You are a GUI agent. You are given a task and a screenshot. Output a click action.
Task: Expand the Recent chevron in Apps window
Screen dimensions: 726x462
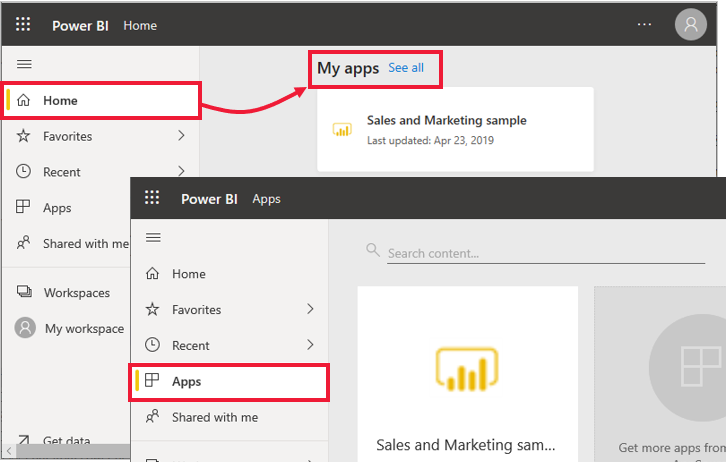(310, 344)
